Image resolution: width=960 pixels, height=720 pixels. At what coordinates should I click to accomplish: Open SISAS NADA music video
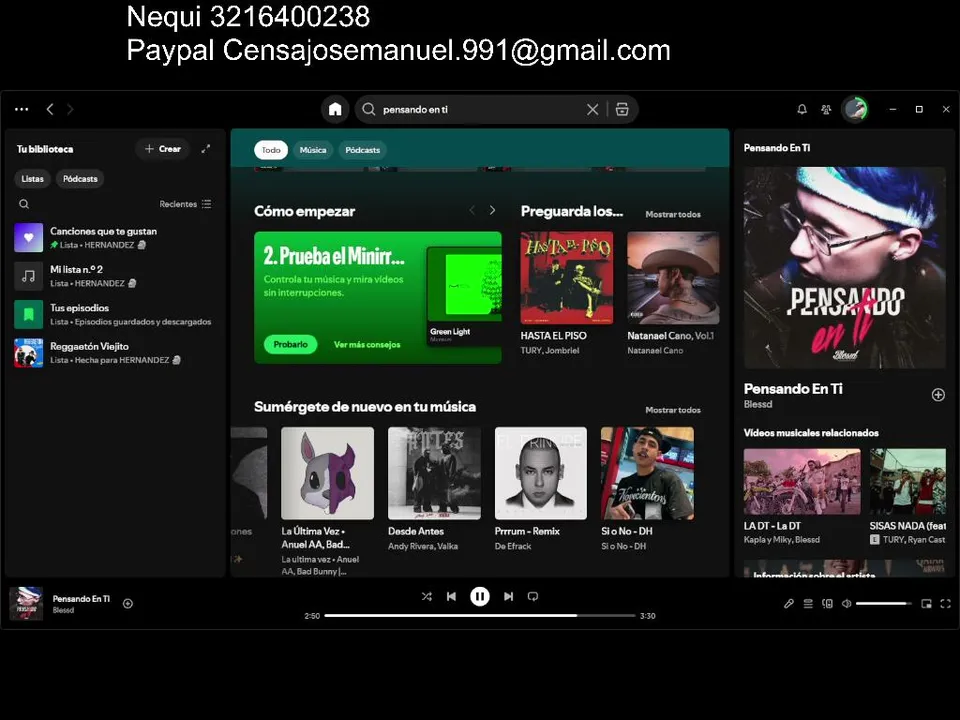pos(908,497)
